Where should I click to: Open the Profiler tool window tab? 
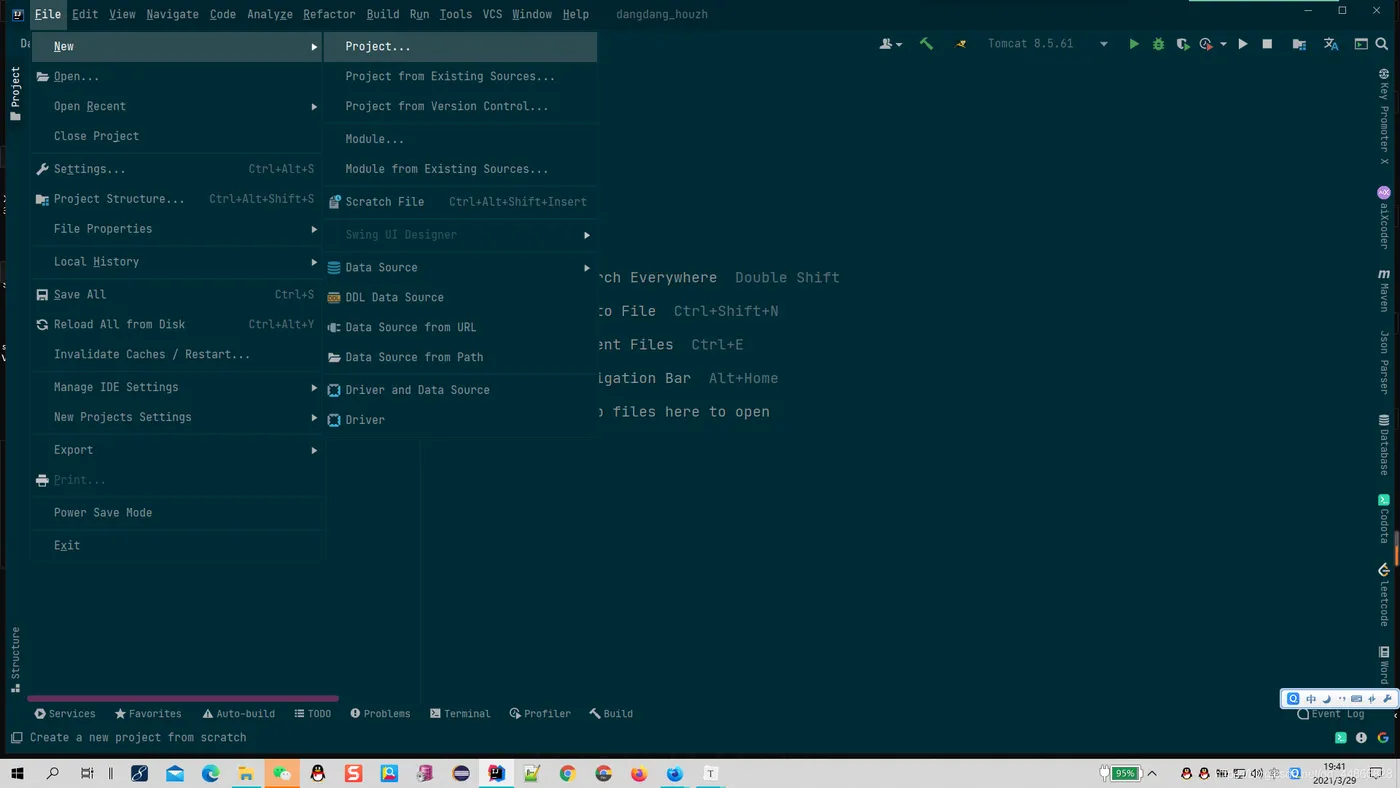[x=540, y=714]
